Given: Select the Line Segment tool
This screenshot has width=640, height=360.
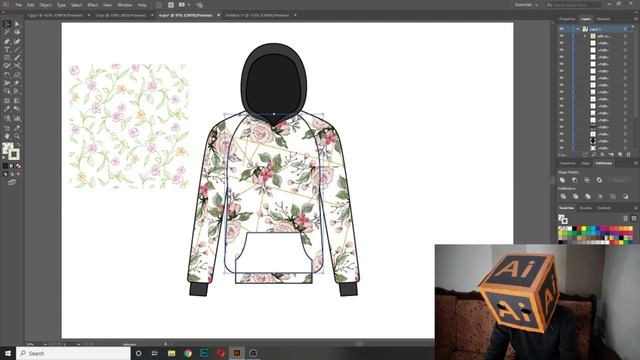Looking at the screenshot, I should click(x=17, y=49).
